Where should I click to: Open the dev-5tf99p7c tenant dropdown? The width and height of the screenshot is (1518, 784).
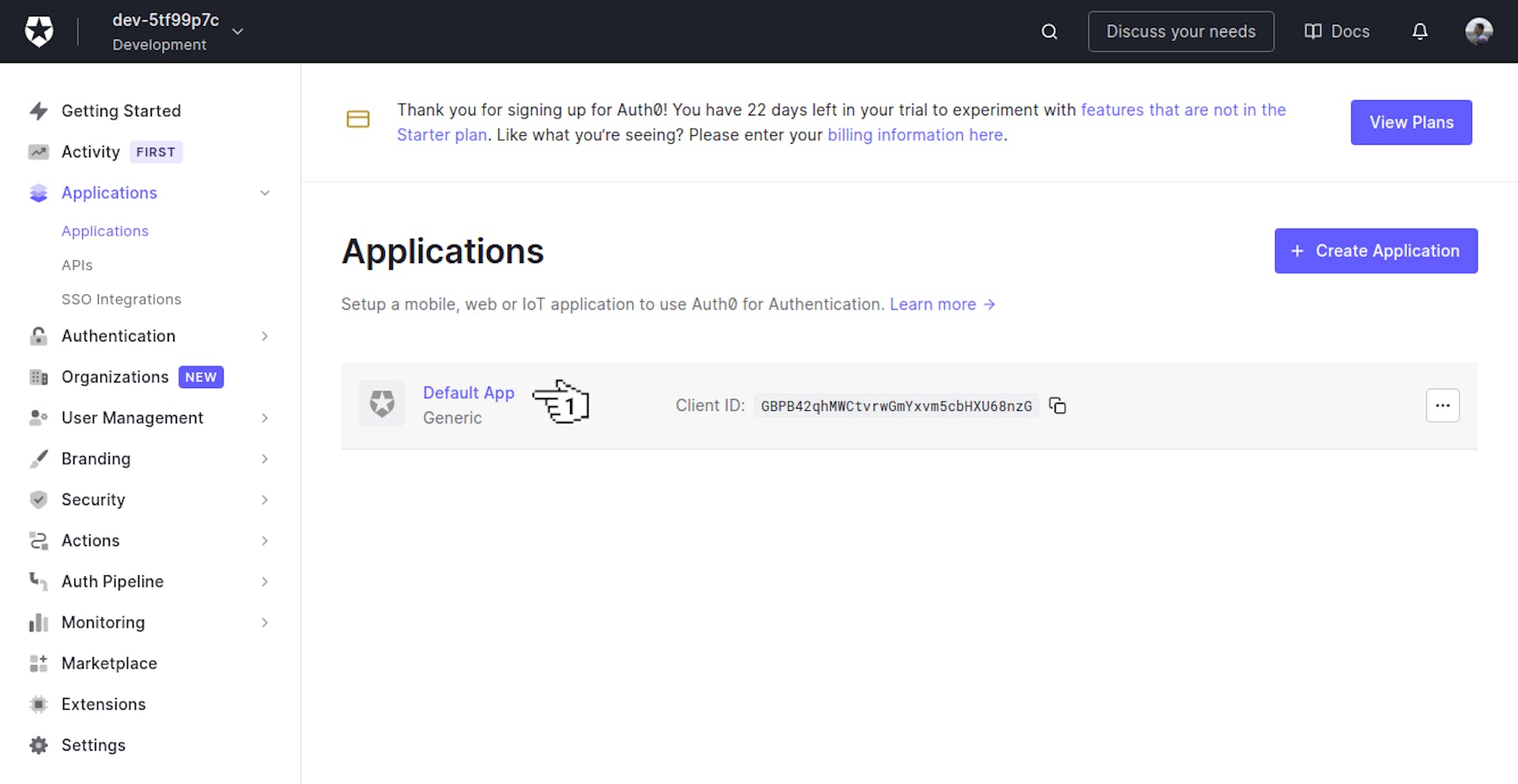click(237, 31)
